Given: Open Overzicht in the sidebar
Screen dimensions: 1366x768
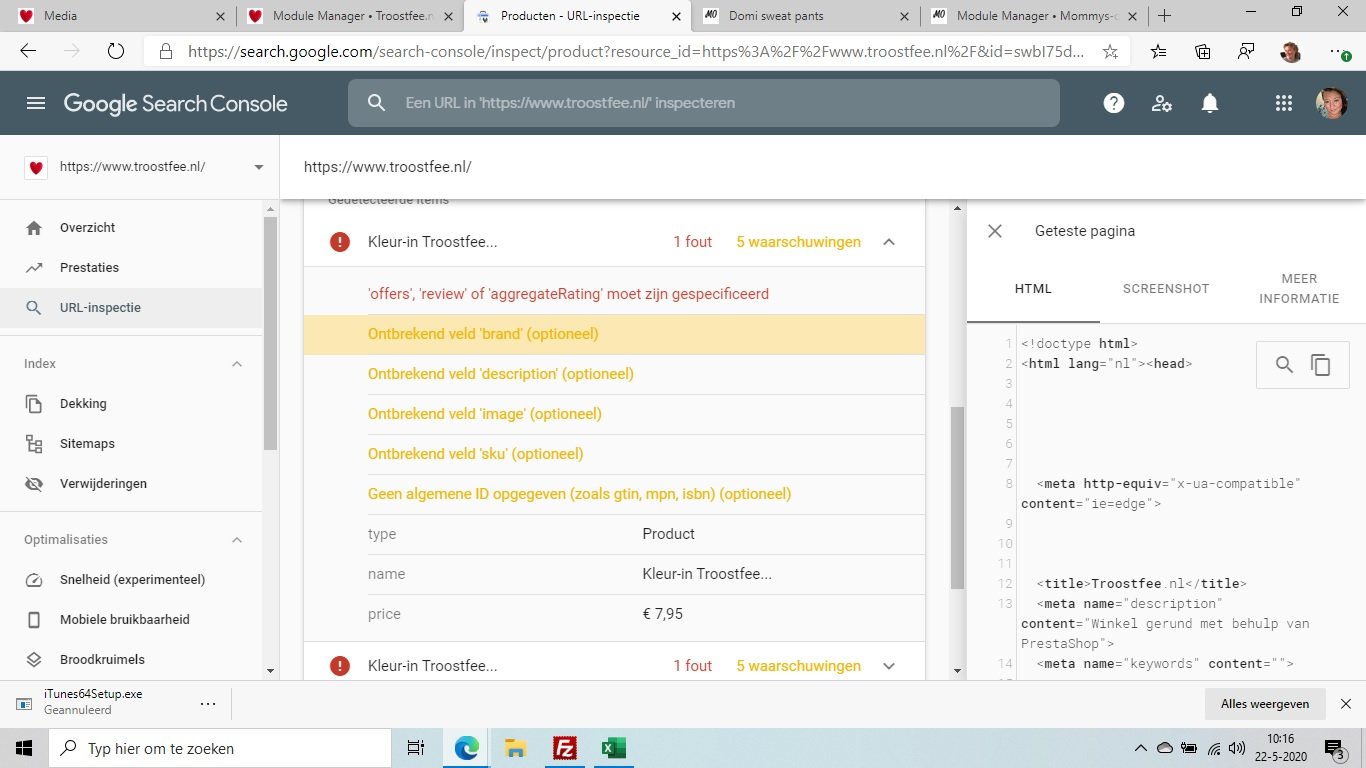Looking at the screenshot, I should tap(132, 228).
